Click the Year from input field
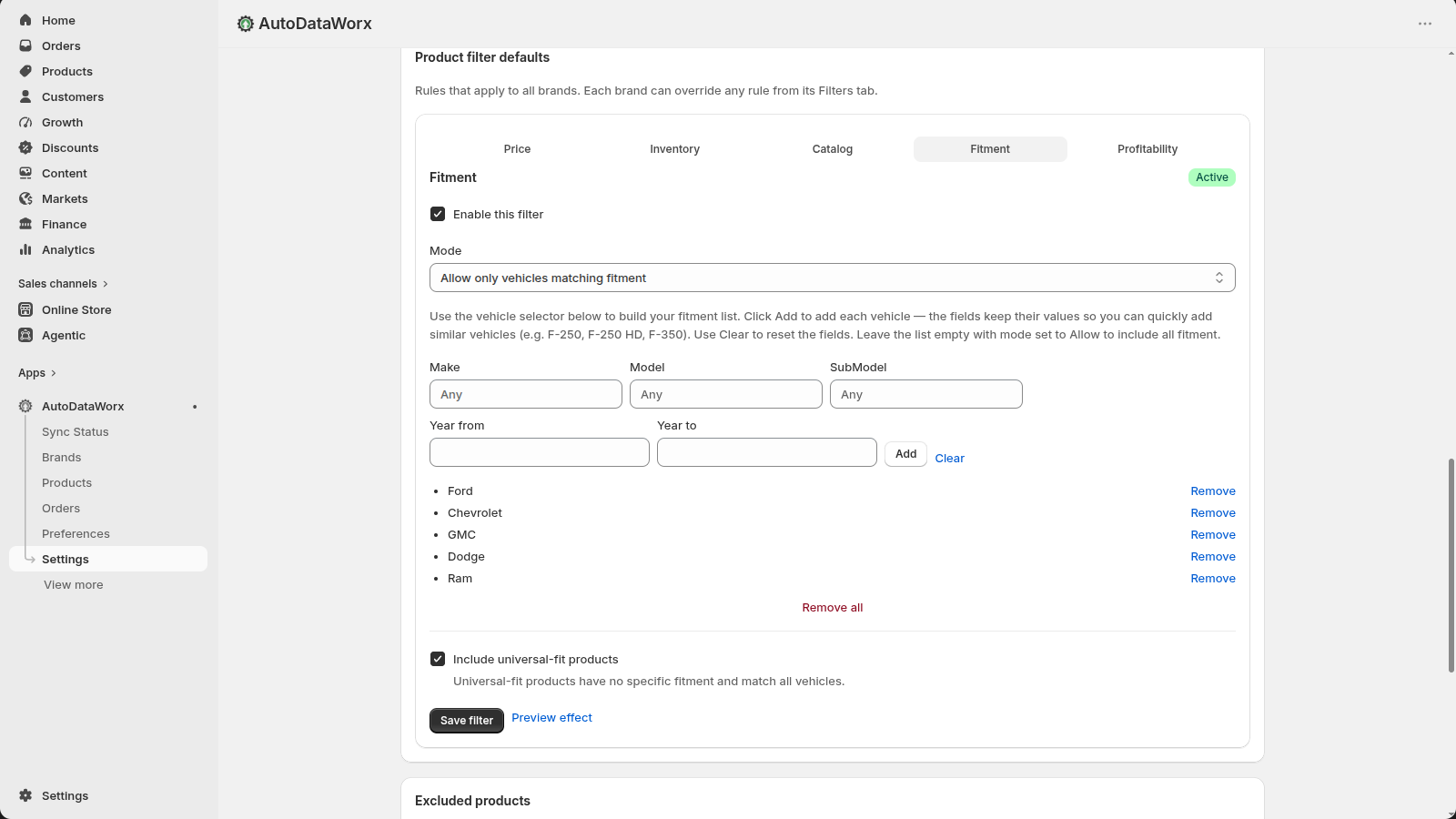This screenshot has height=819, width=1456. pos(540,452)
